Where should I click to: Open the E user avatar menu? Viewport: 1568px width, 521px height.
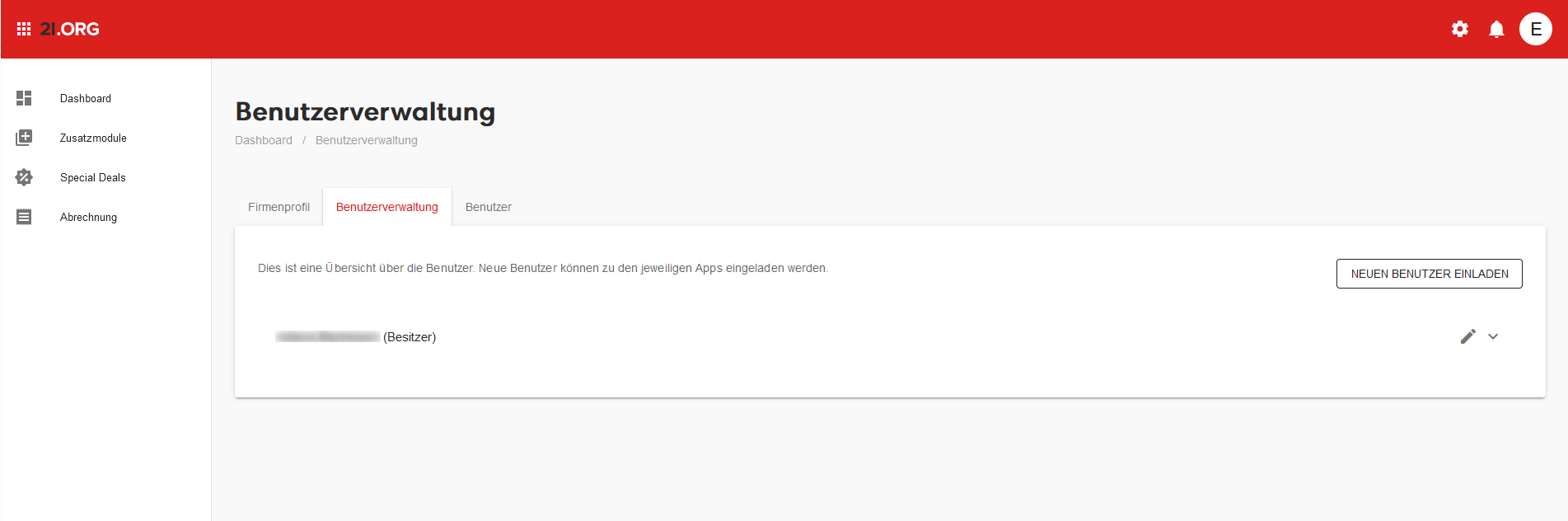1536,29
